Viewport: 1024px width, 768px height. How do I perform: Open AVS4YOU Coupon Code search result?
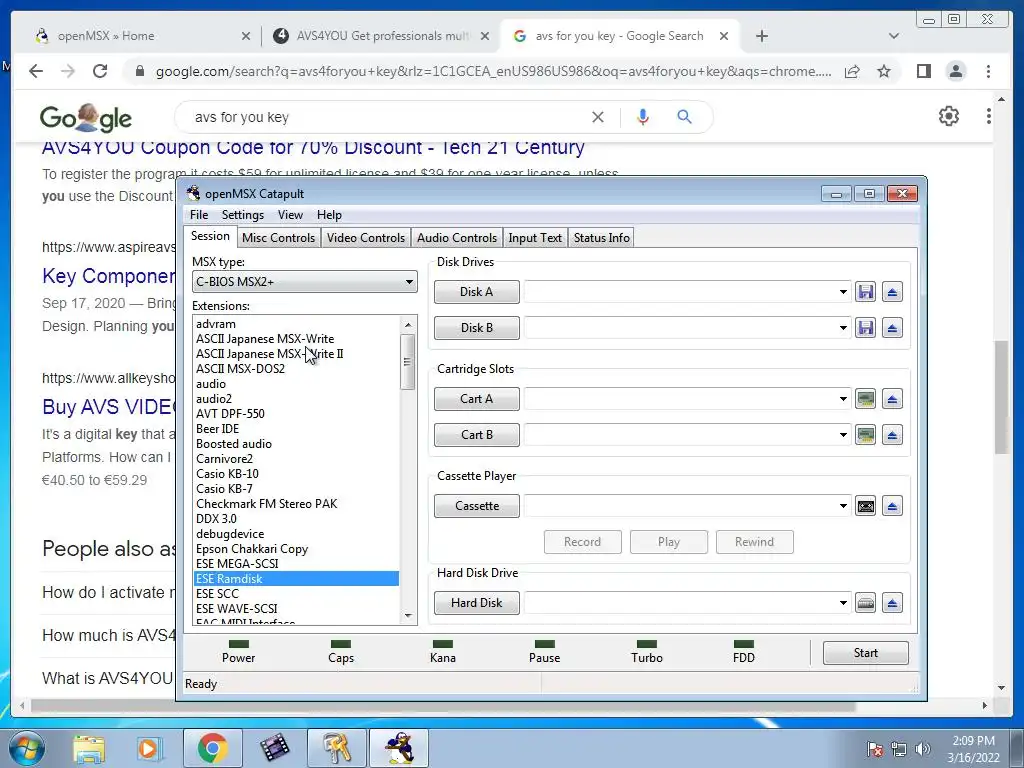point(313,148)
